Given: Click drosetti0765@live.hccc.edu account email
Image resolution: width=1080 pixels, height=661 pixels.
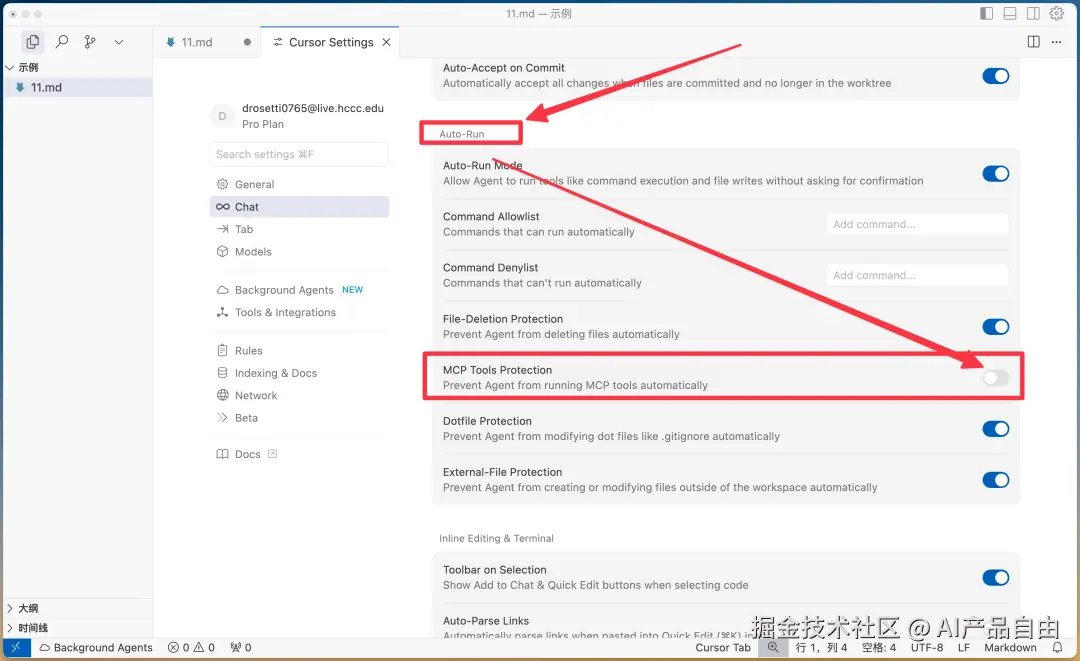Looking at the screenshot, I should click(x=313, y=108).
